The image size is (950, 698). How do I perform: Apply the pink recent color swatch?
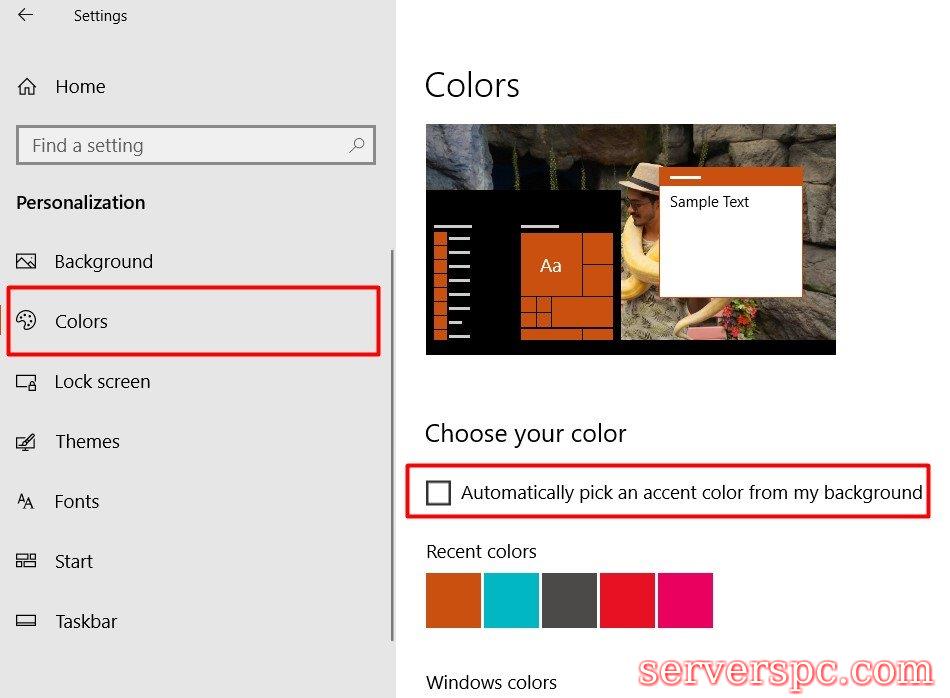click(685, 600)
